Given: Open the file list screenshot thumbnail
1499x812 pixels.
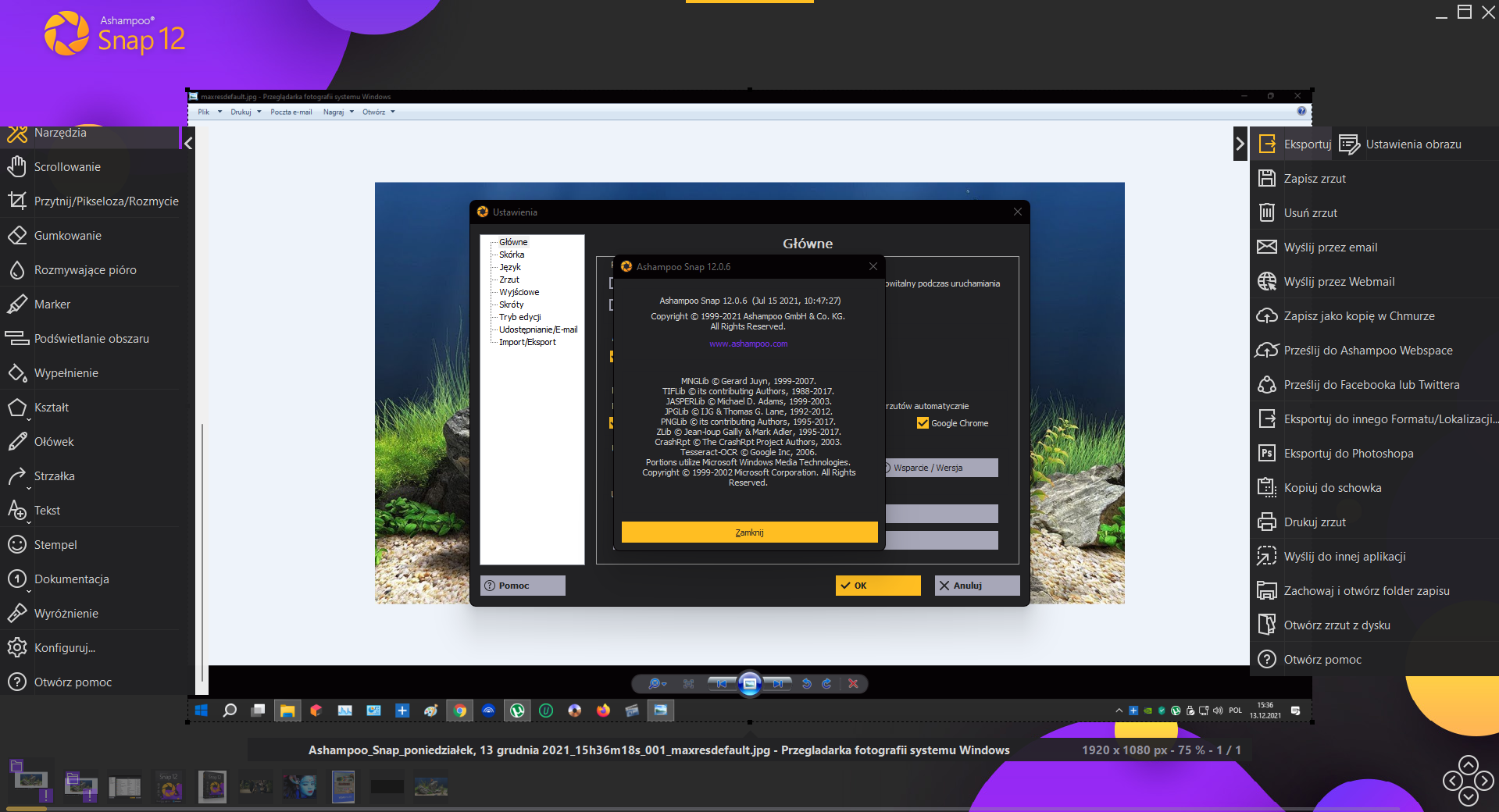Looking at the screenshot, I should pos(125,787).
